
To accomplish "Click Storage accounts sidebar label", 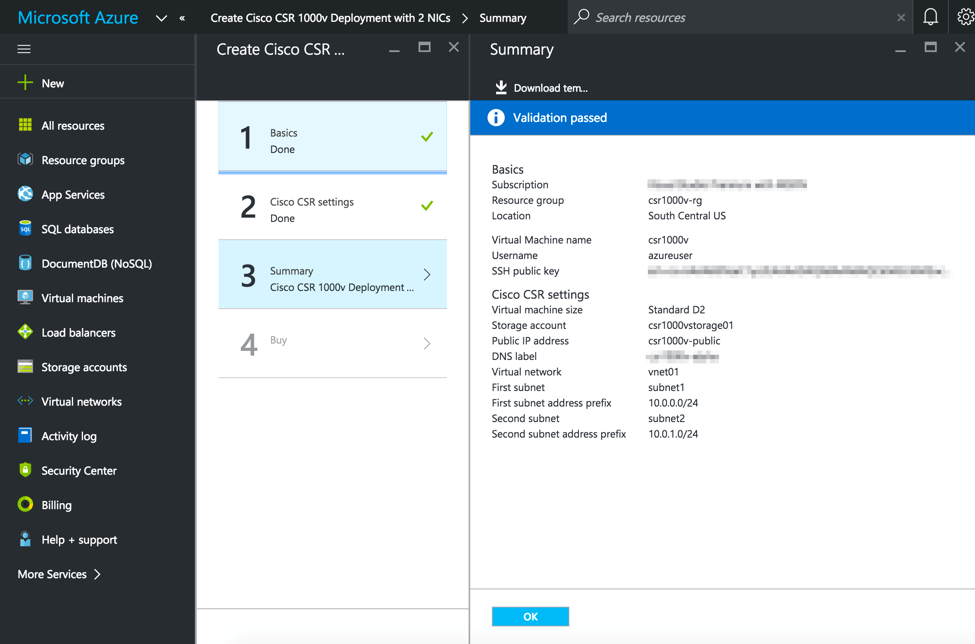I will point(84,367).
